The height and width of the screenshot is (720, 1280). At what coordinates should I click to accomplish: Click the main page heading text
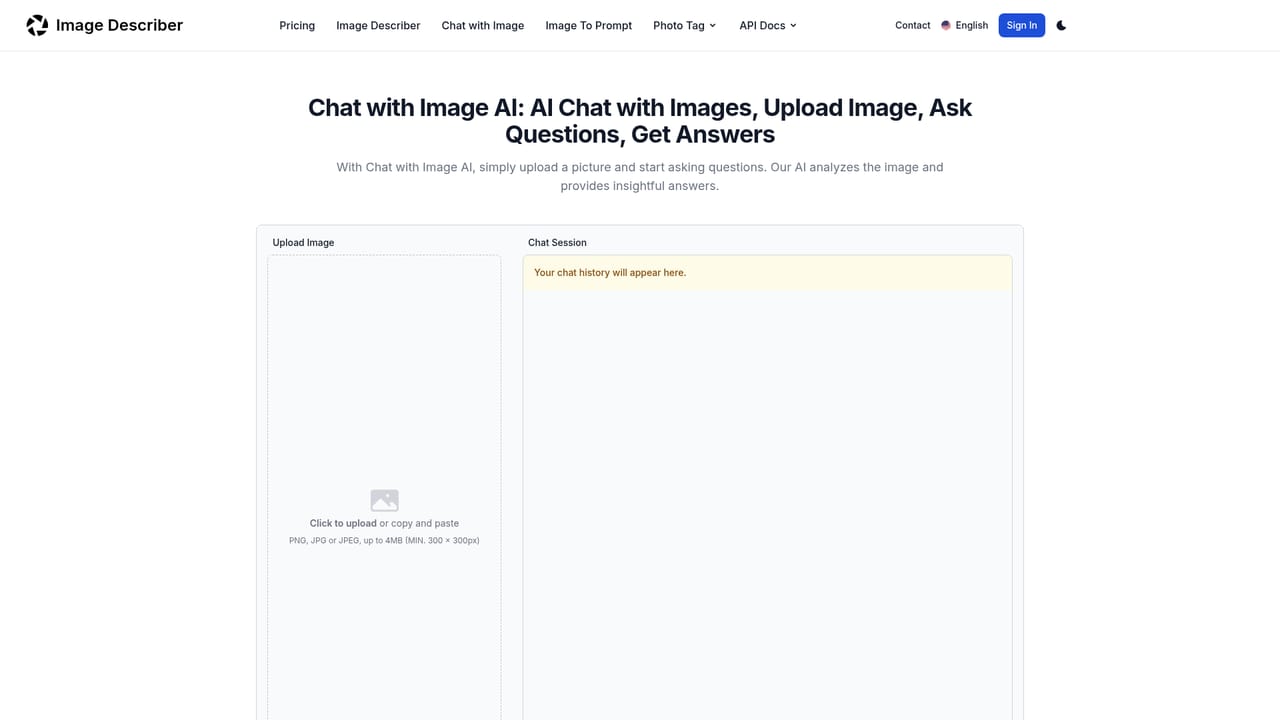pos(640,121)
